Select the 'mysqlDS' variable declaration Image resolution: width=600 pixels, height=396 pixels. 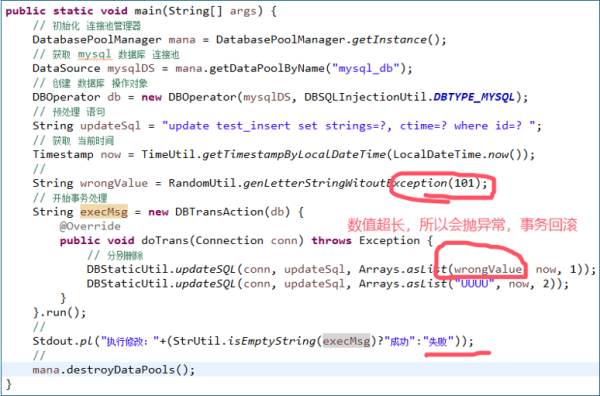131,69
